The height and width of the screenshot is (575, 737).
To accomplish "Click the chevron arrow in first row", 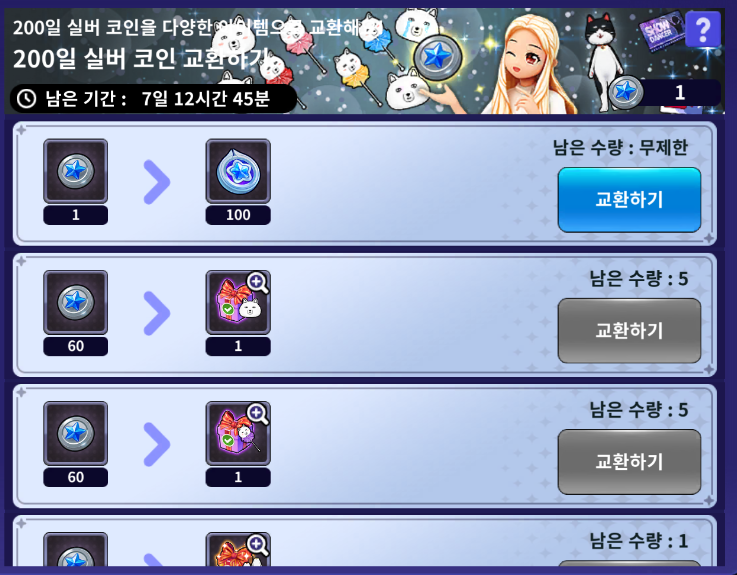I will pos(157,182).
